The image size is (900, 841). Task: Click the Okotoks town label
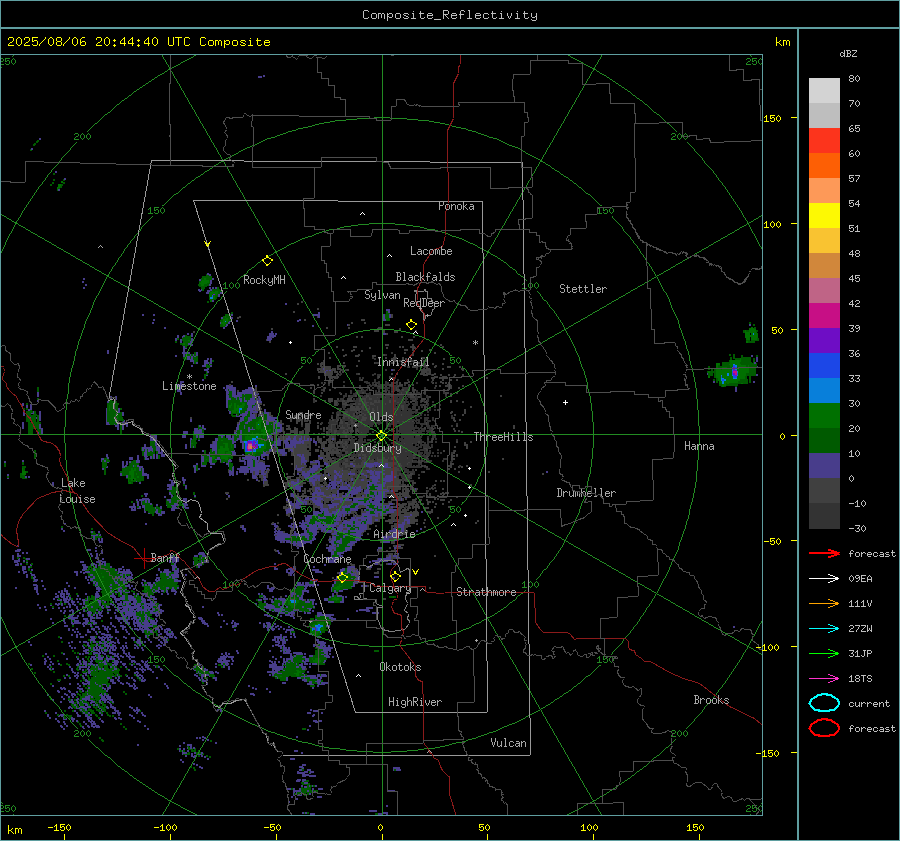400,667
